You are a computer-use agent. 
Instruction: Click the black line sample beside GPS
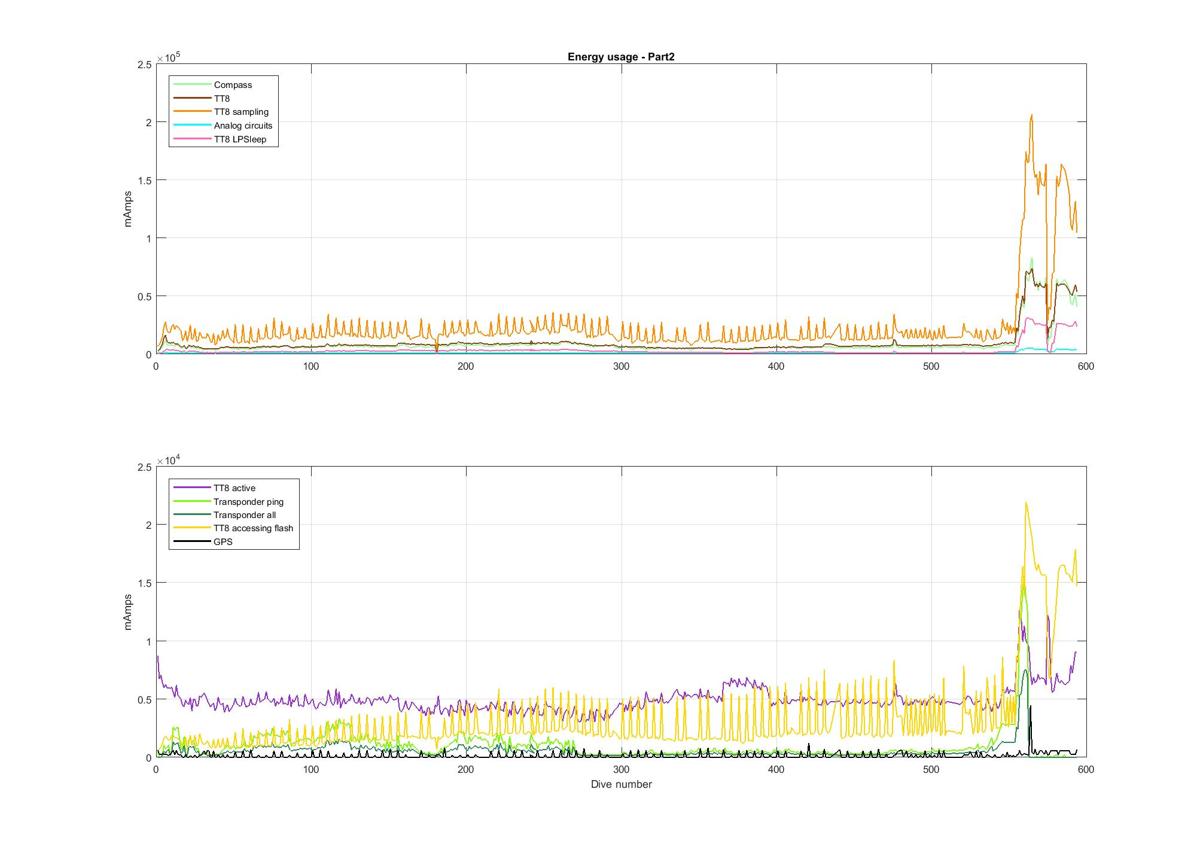point(192,542)
